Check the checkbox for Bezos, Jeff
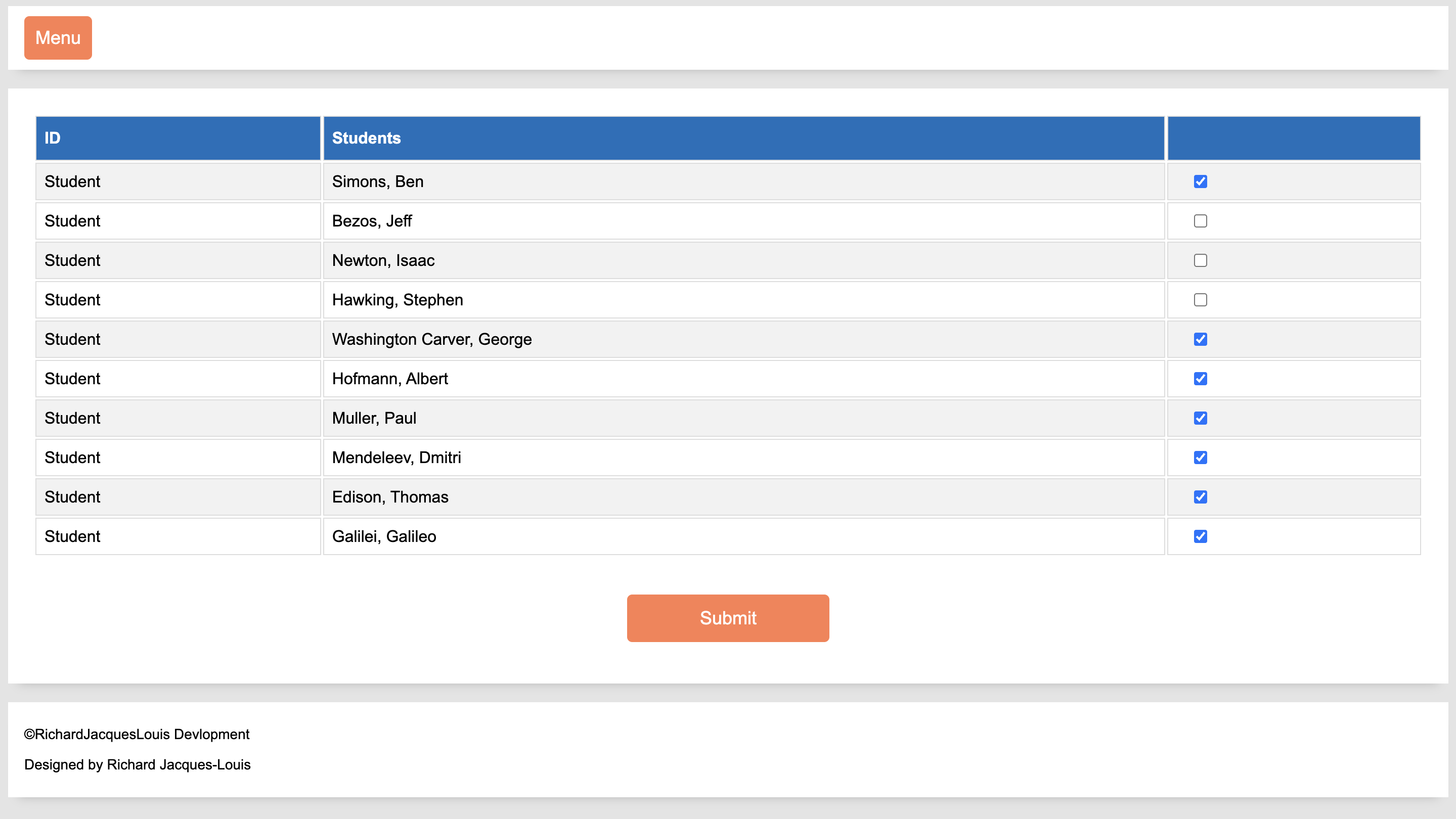 coord(1200,221)
